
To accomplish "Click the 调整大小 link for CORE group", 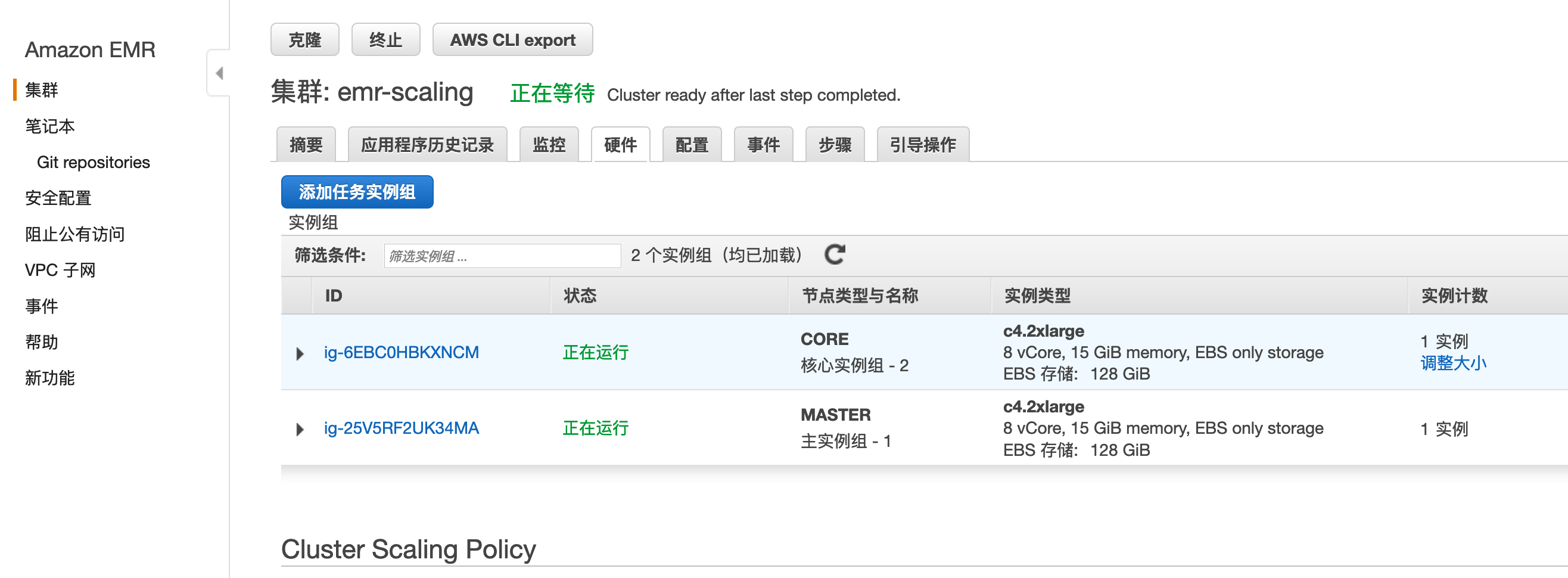I will (x=1453, y=363).
